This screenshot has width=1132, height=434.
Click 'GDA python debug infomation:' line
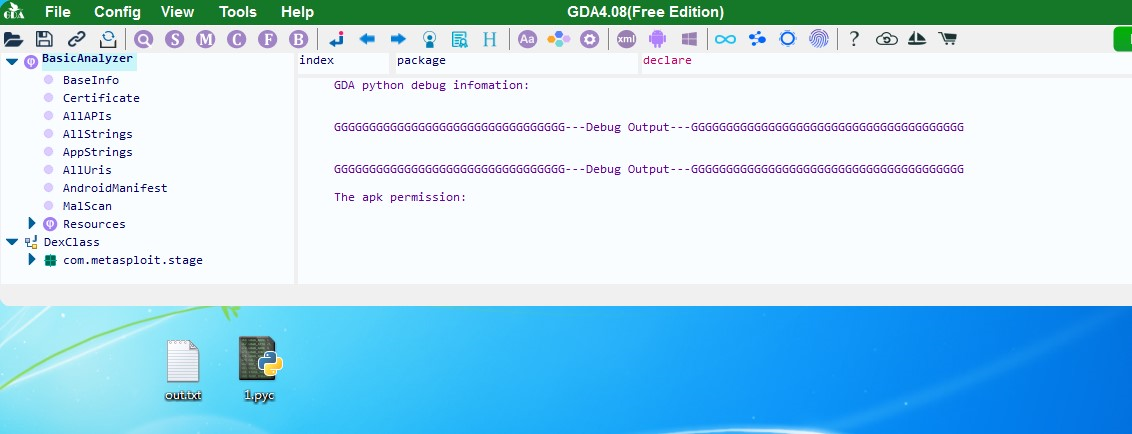(432, 85)
